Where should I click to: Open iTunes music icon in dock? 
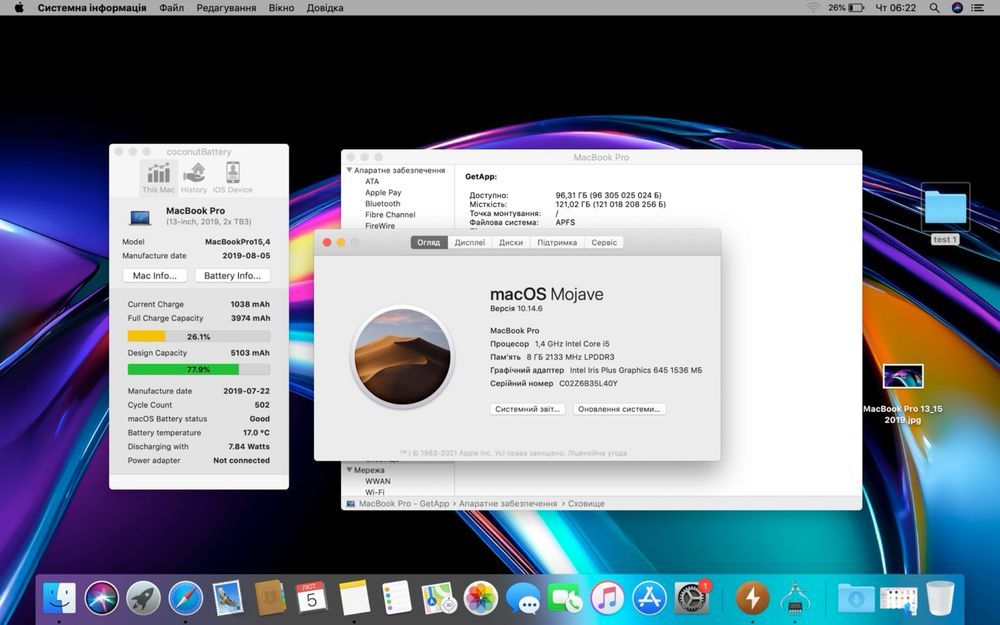[607, 599]
